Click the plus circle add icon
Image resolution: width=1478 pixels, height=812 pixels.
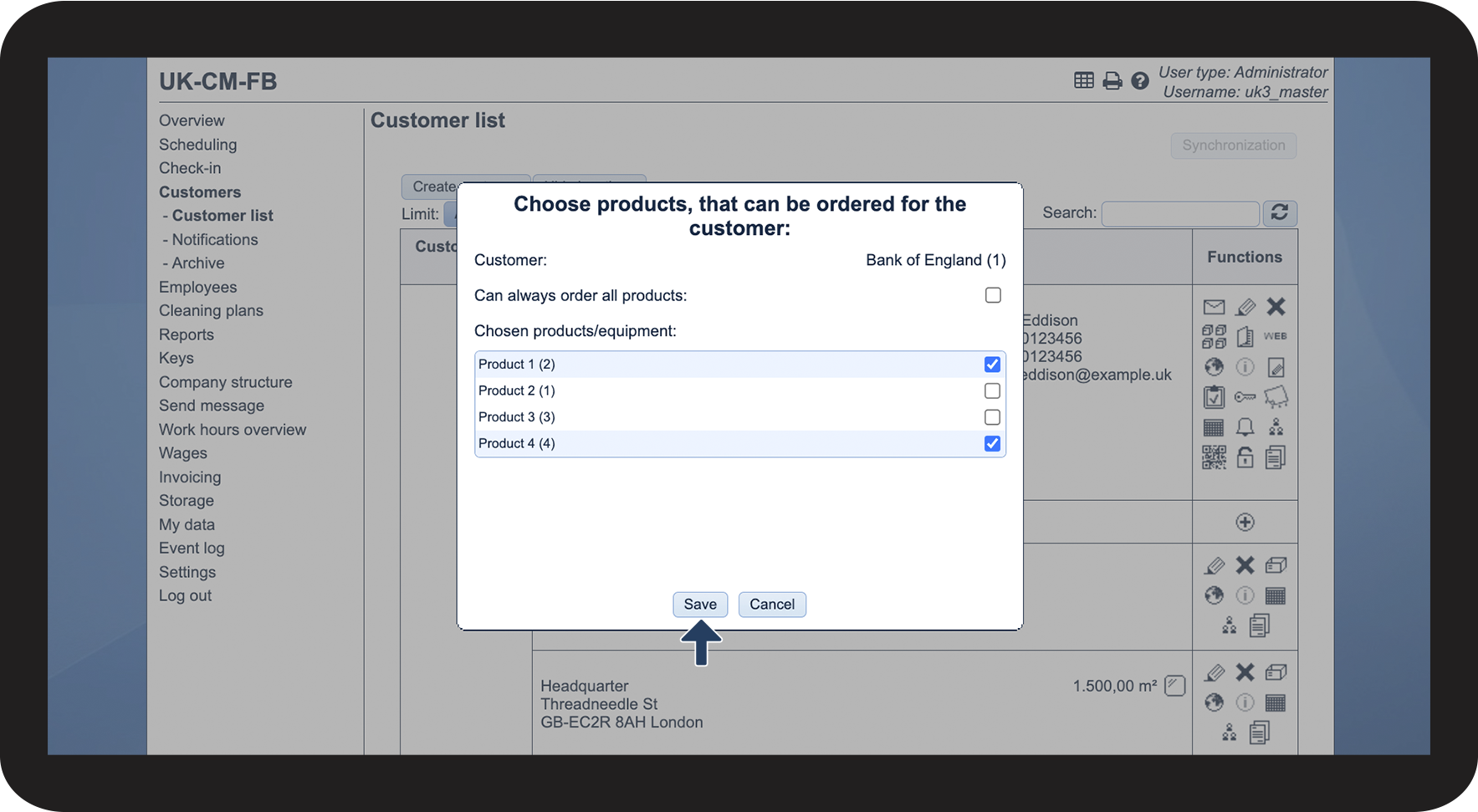[1245, 522]
